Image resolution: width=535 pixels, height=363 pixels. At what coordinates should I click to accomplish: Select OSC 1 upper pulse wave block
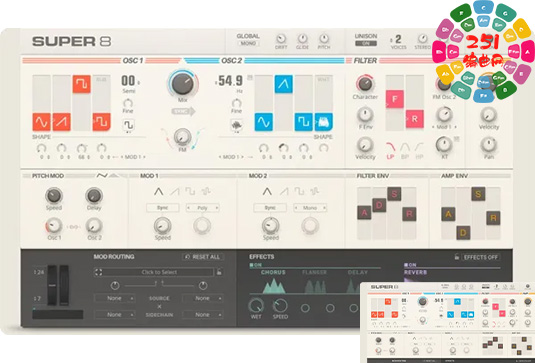coord(82,84)
